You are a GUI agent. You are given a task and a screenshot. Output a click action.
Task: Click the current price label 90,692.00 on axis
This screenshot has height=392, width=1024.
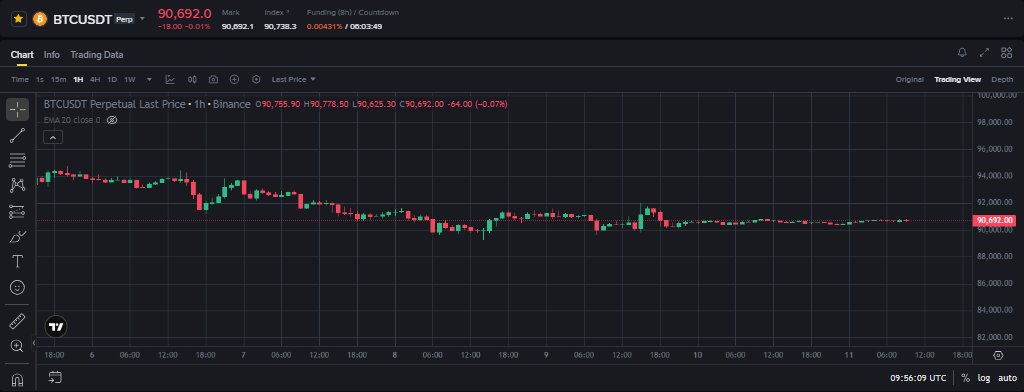click(994, 221)
